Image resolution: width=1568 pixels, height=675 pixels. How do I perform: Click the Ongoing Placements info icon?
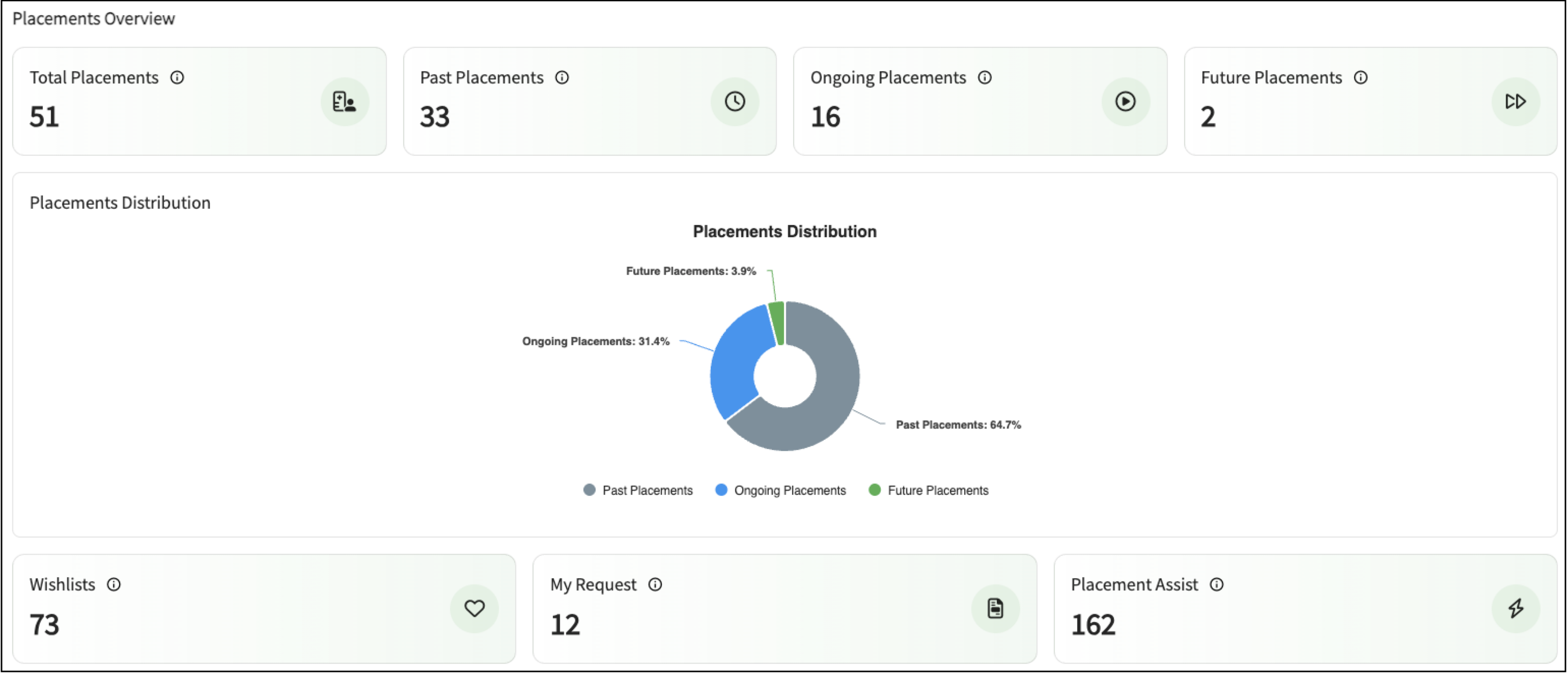click(985, 78)
